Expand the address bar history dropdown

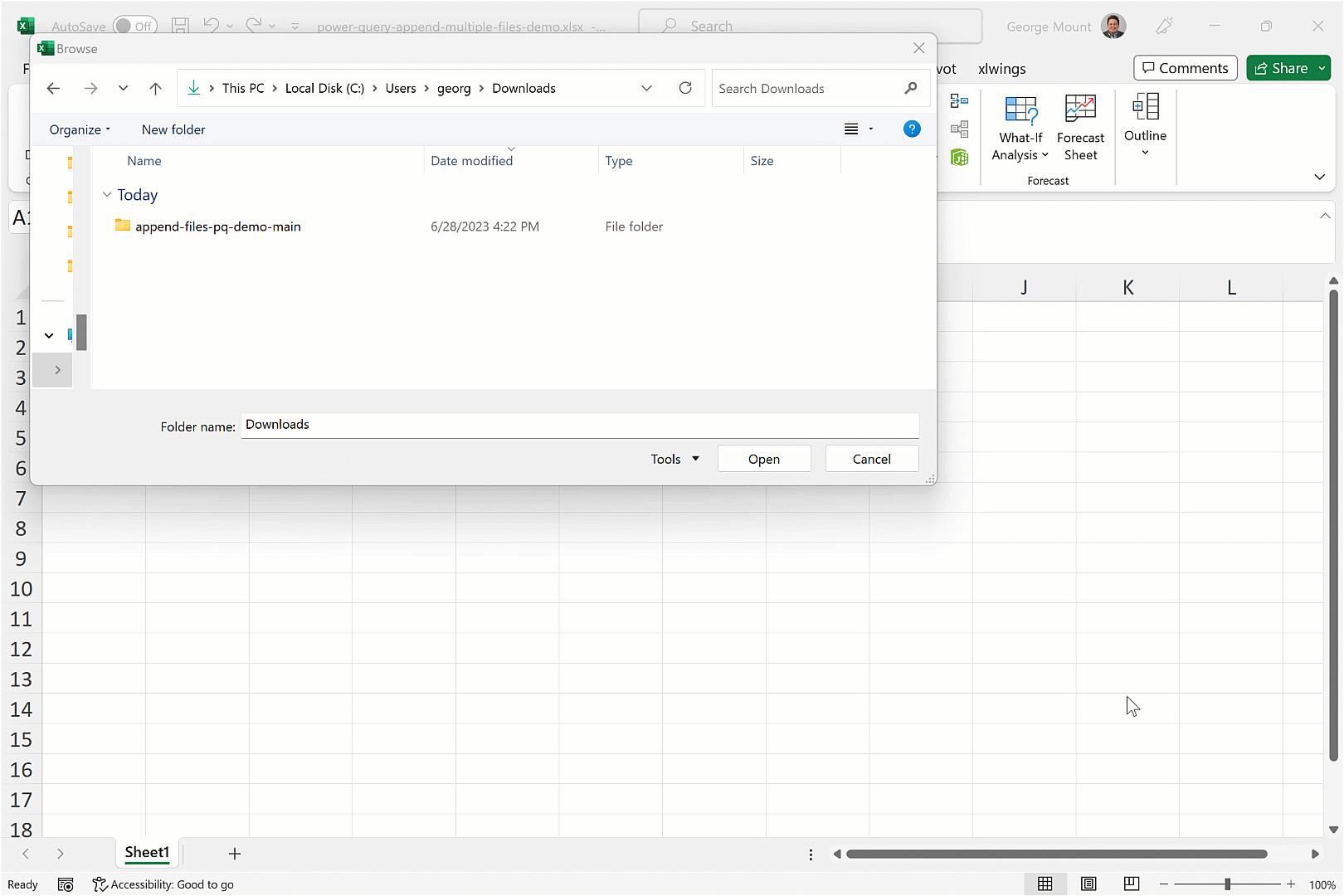point(646,89)
